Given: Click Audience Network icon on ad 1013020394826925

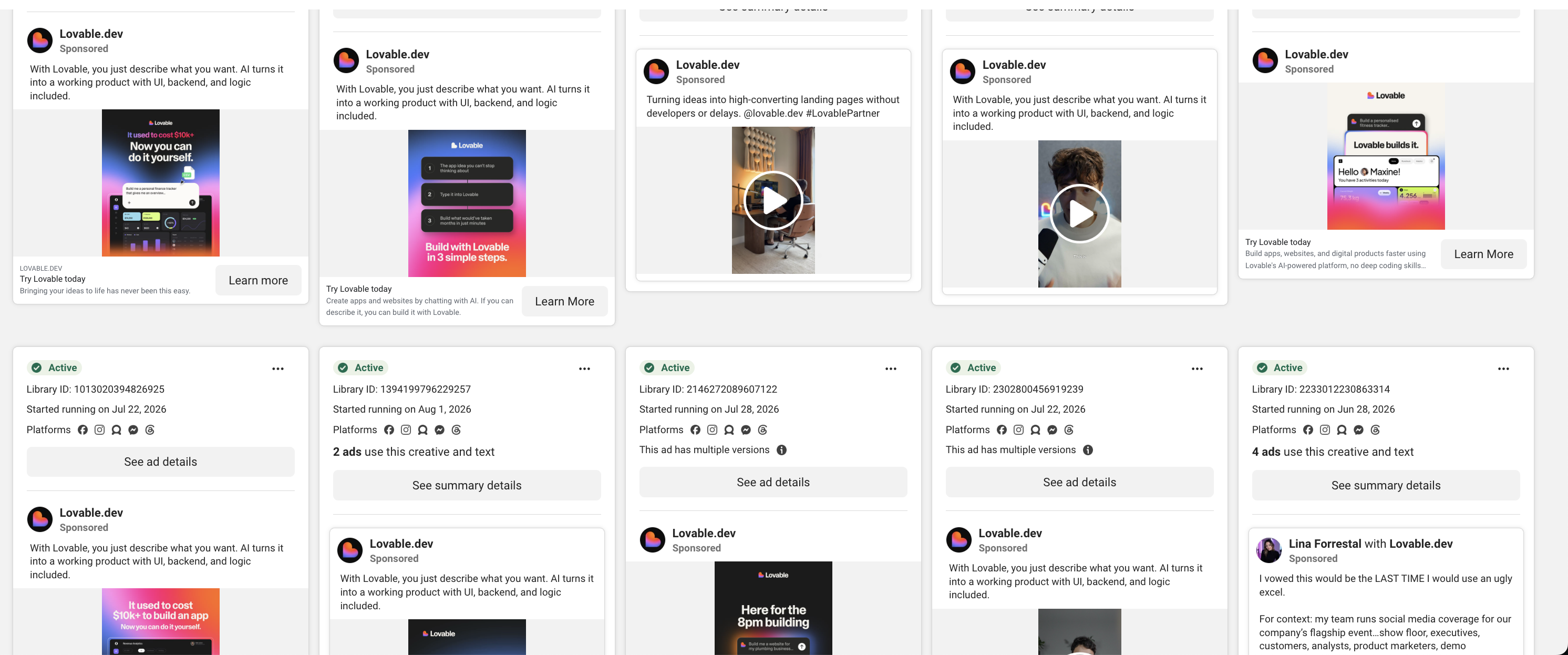Looking at the screenshot, I should pos(116,430).
